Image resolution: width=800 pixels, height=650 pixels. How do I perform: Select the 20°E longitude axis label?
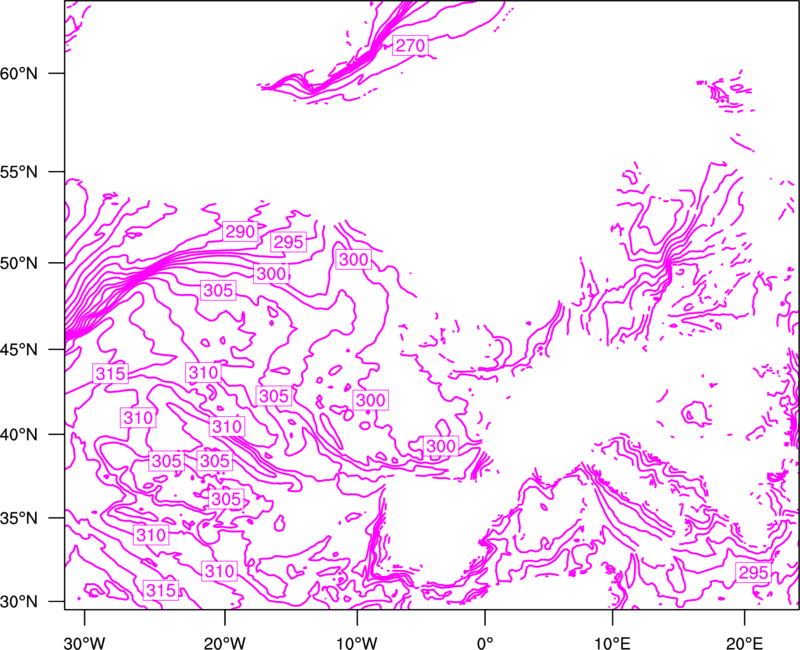[x=744, y=642]
